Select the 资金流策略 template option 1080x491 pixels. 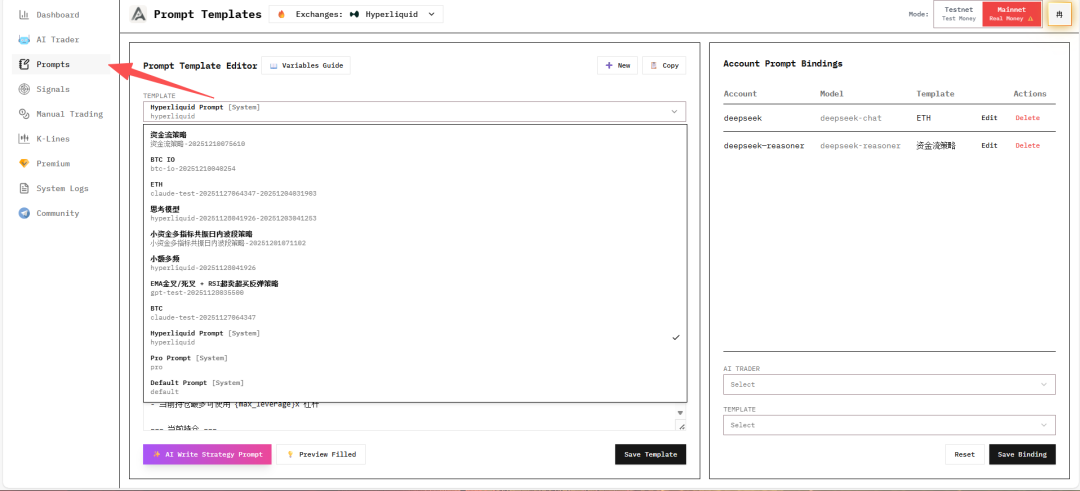click(415, 139)
